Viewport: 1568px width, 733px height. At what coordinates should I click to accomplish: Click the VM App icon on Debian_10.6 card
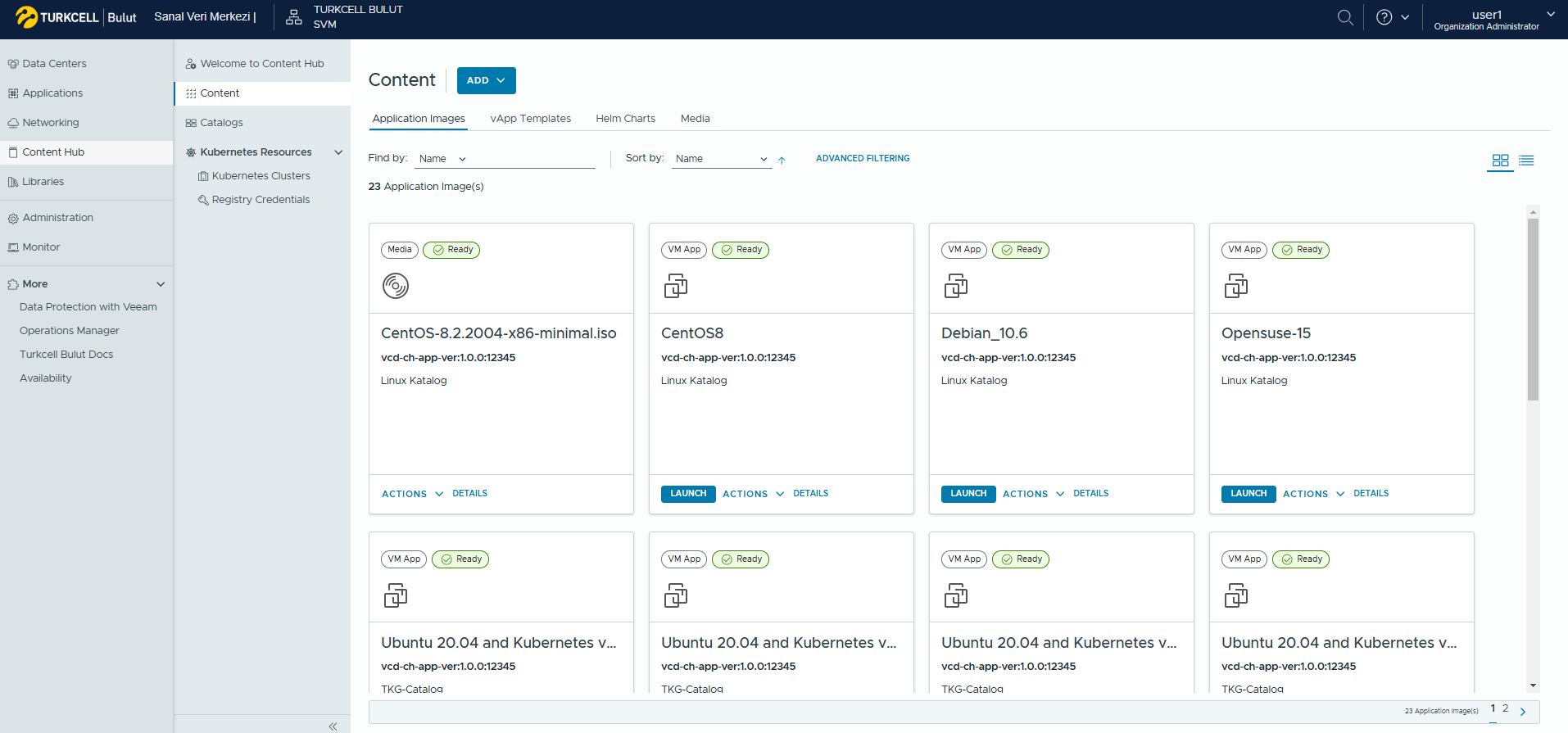[x=956, y=286]
